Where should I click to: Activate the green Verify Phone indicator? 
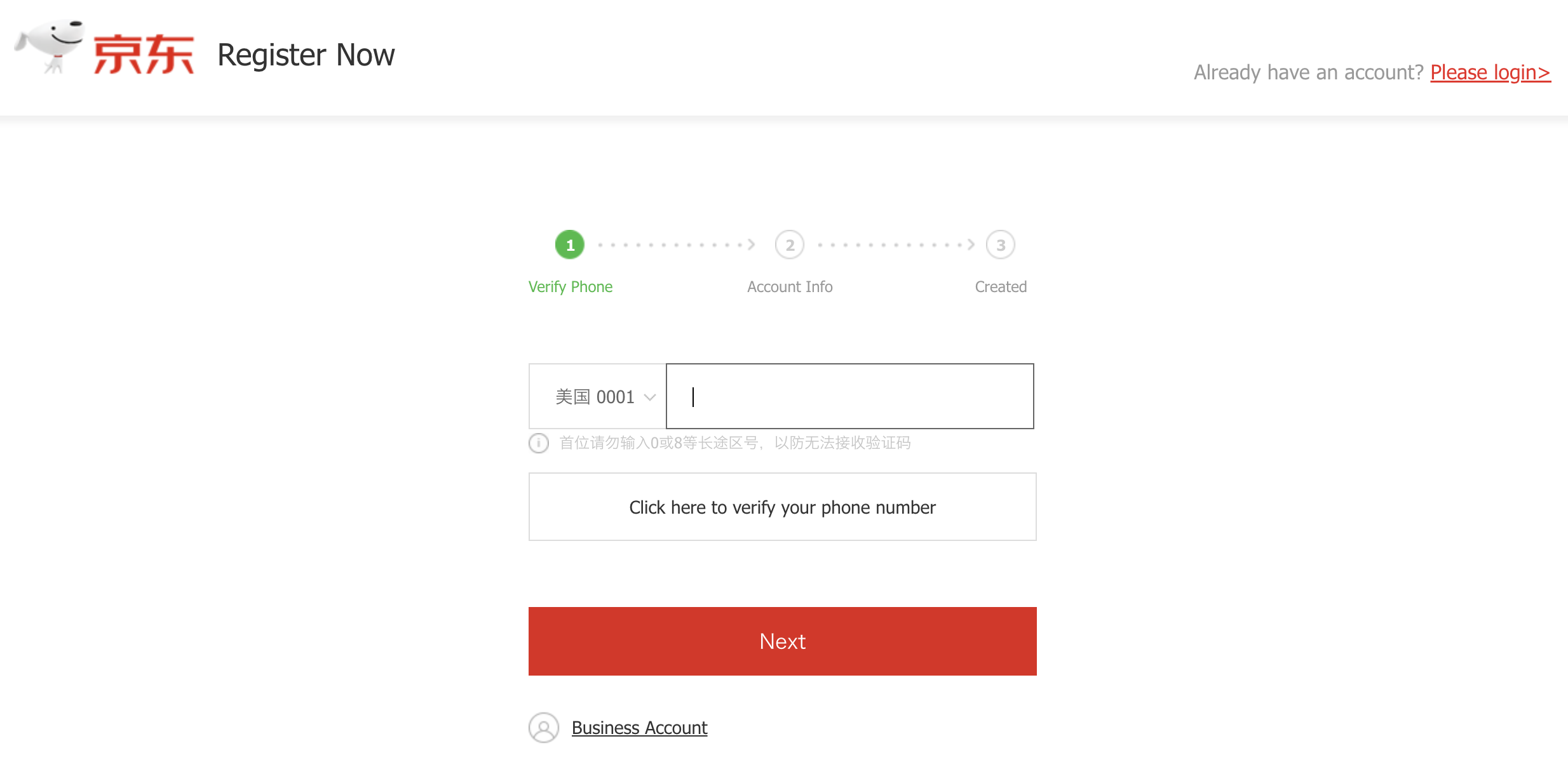pyautogui.click(x=569, y=244)
